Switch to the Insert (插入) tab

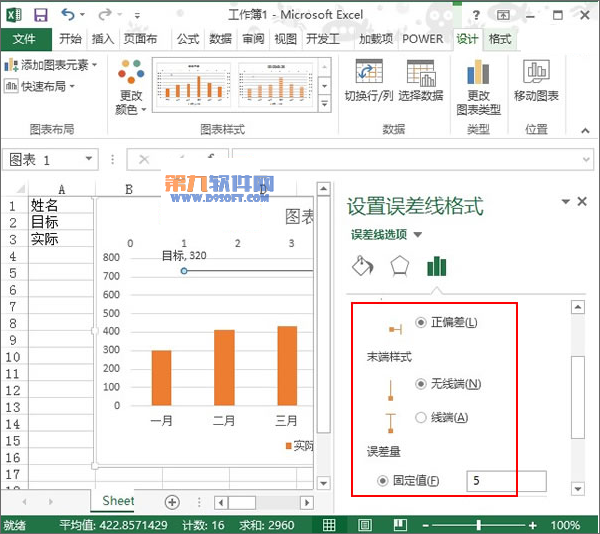103,39
